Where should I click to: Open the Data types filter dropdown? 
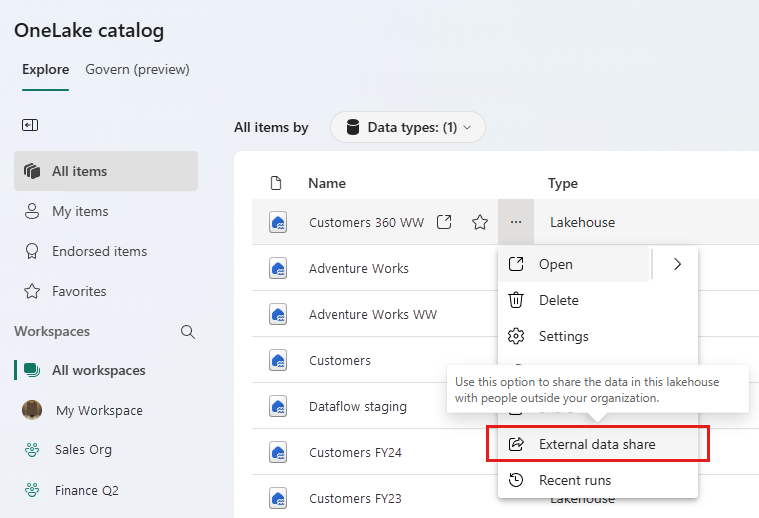tap(408, 127)
